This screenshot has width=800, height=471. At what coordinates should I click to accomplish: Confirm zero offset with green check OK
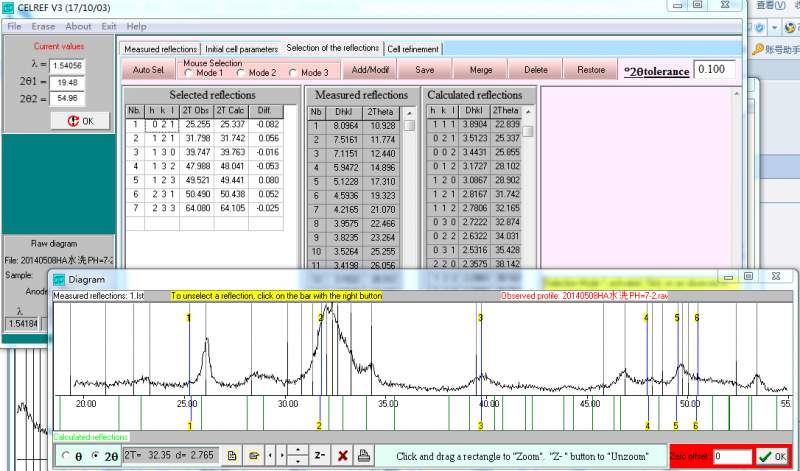(771, 456)
